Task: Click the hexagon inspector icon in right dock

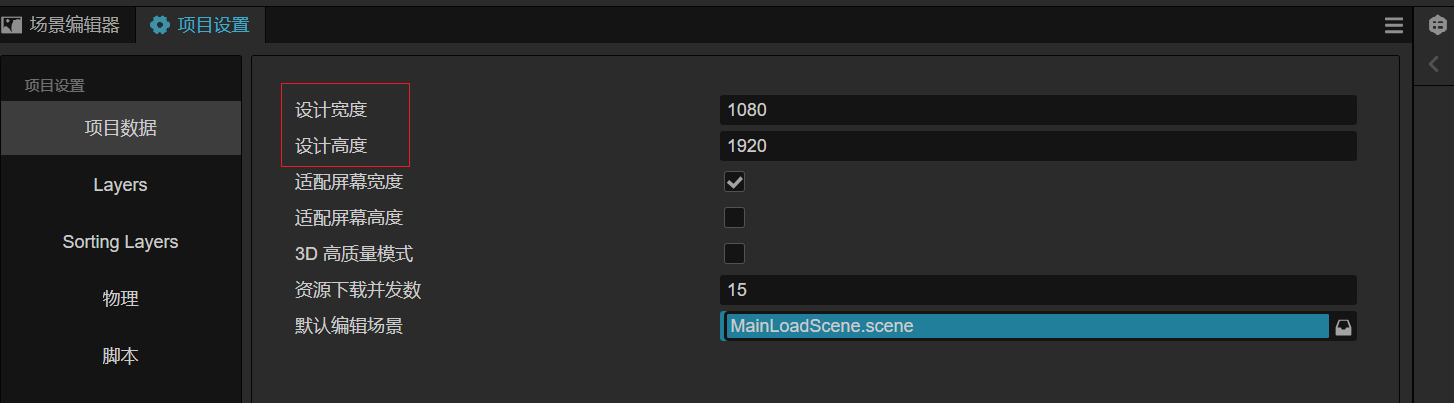Action: coord(1435,26)
